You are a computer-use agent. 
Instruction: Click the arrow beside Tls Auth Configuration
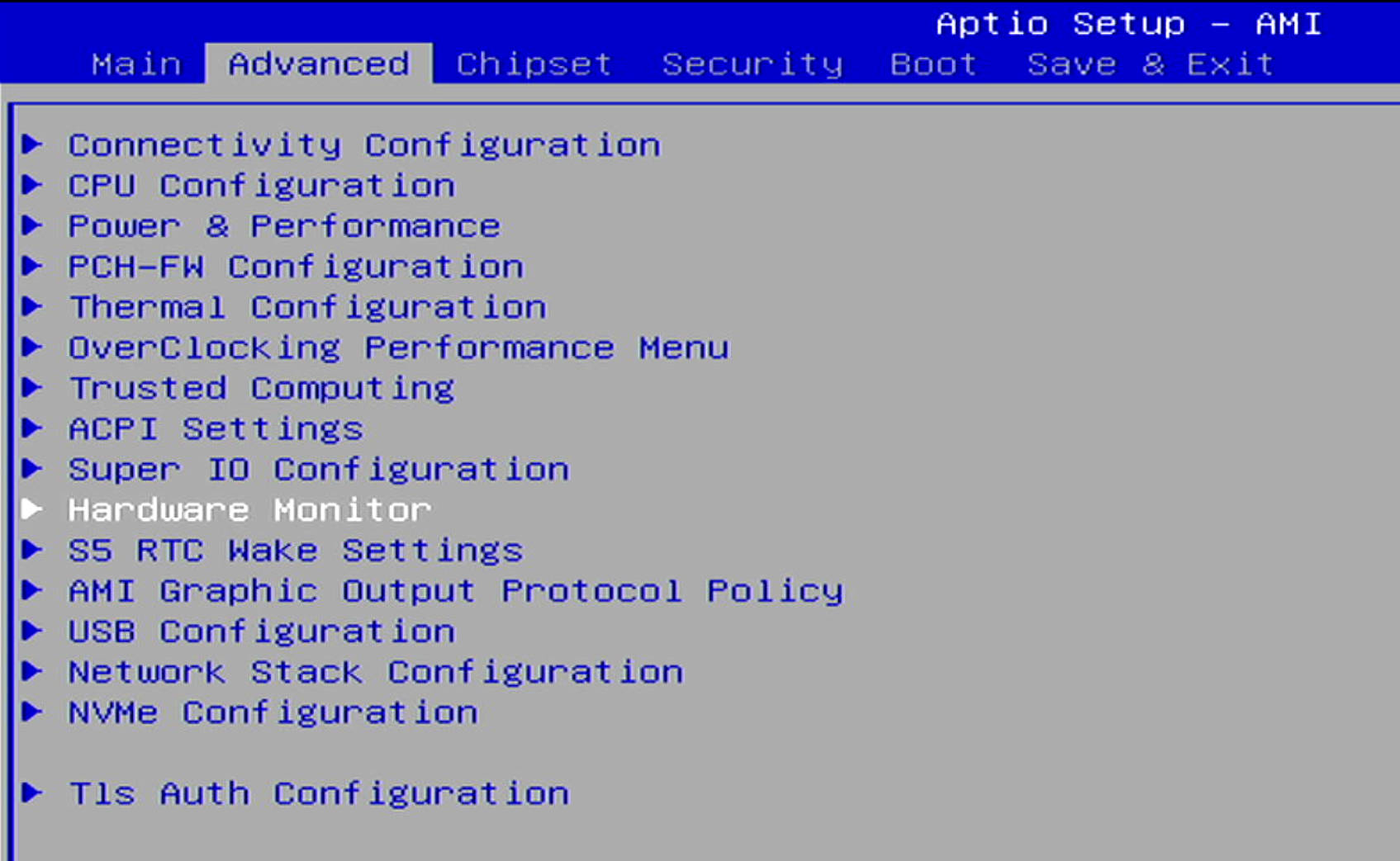point(32,792)
